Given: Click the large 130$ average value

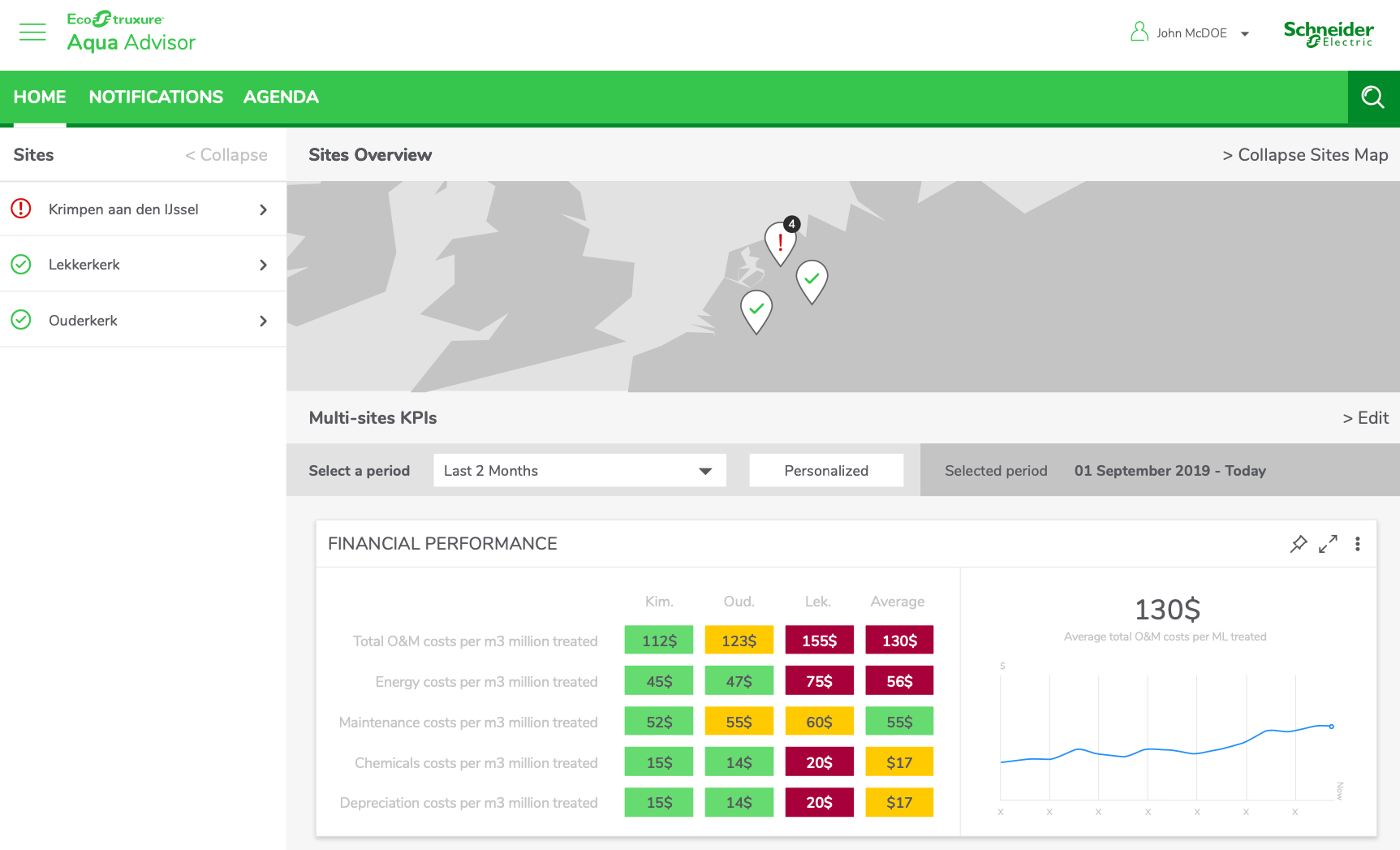Looking at the screenshot, I should coord(1166,610).
